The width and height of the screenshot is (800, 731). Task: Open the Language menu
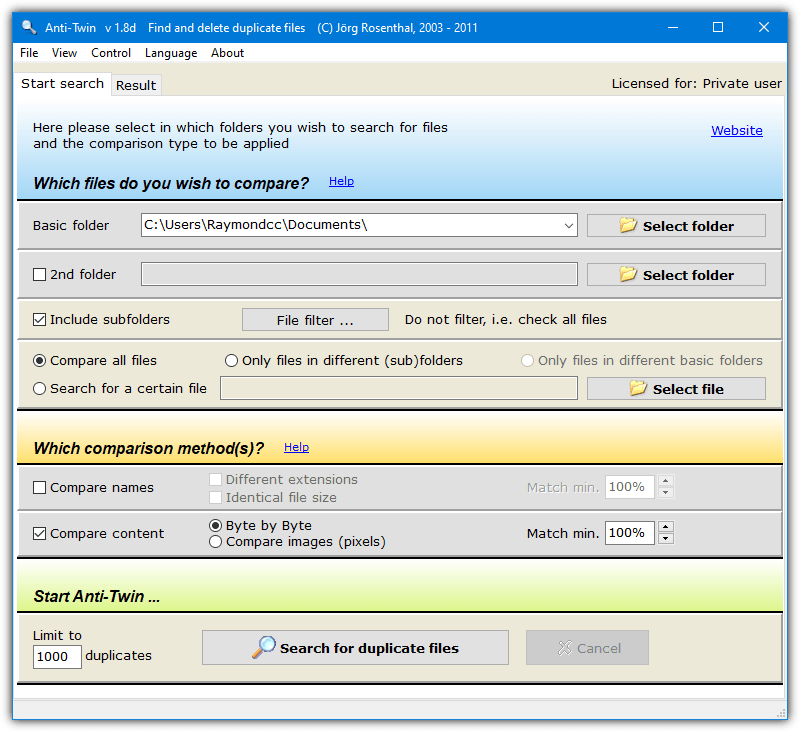[x=171, y=53]
